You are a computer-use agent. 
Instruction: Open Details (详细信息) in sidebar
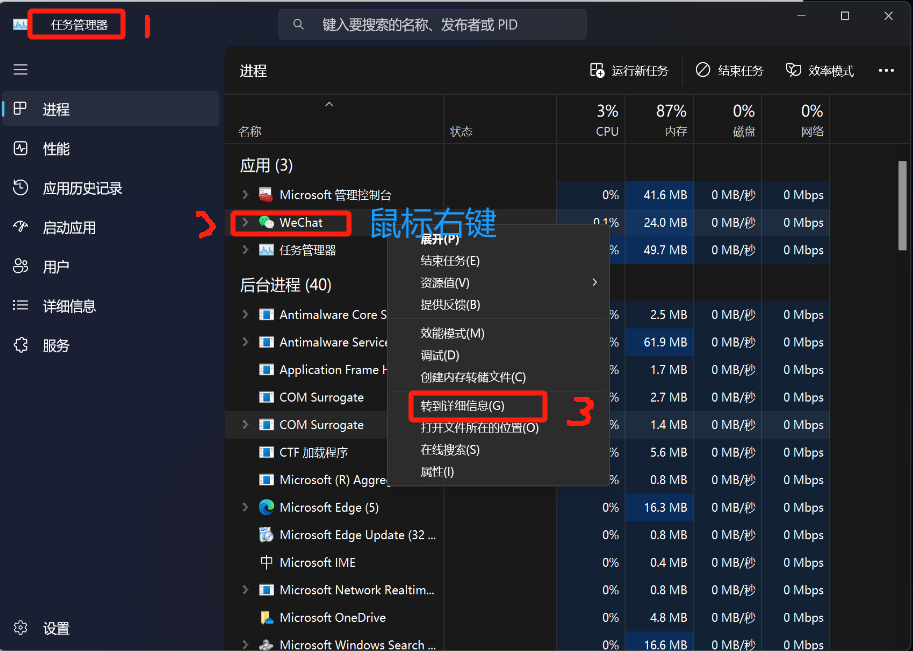[x=111, y=306]
